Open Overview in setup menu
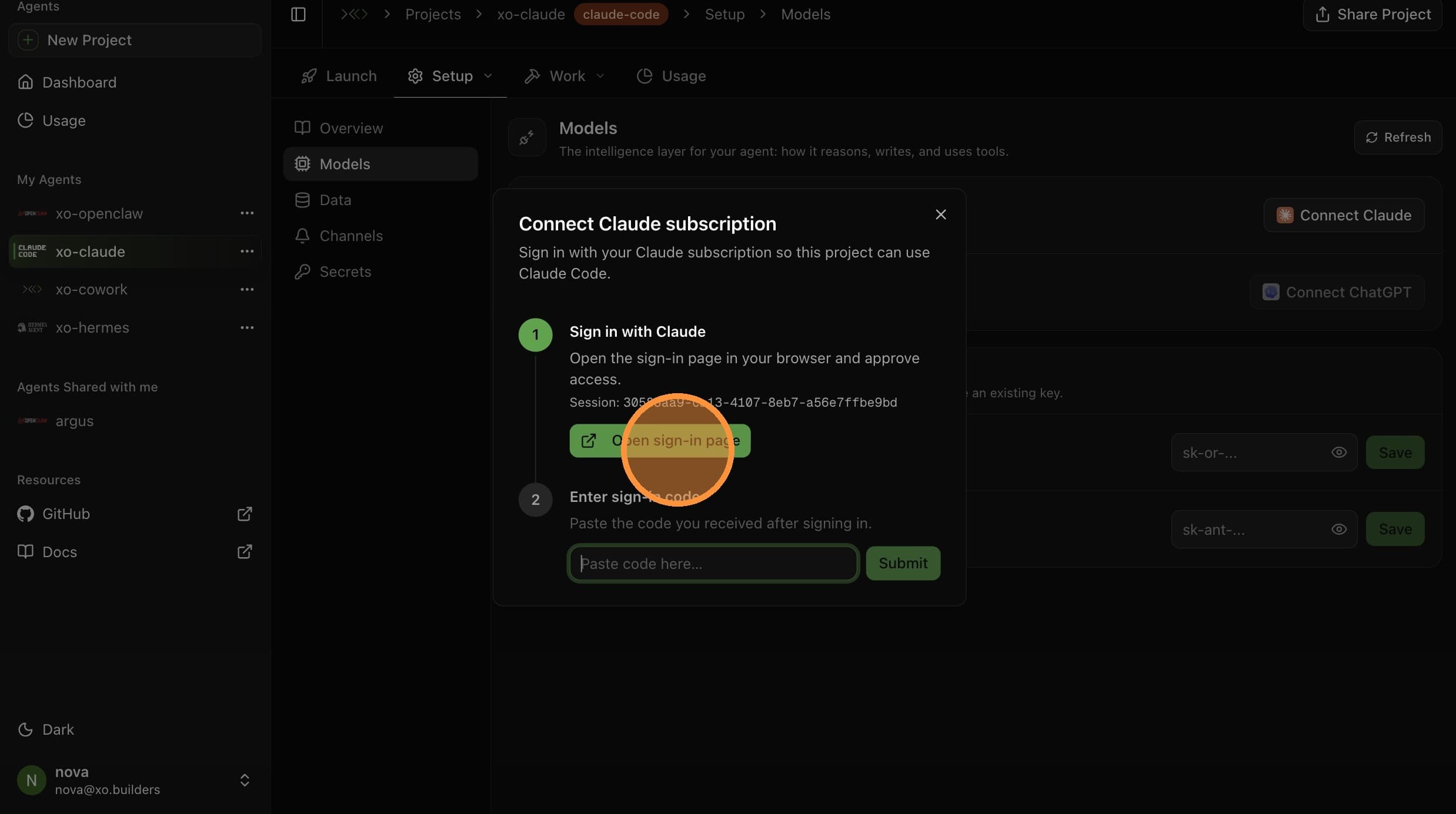Screen dimensions: 1456x814 [x=380, y=128]
